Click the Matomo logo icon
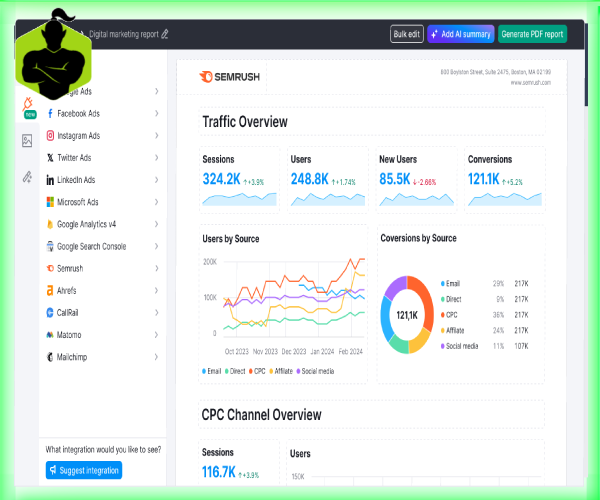Image resolution: width=600 pixels, height=500 pixels. (x=50, y=335)
